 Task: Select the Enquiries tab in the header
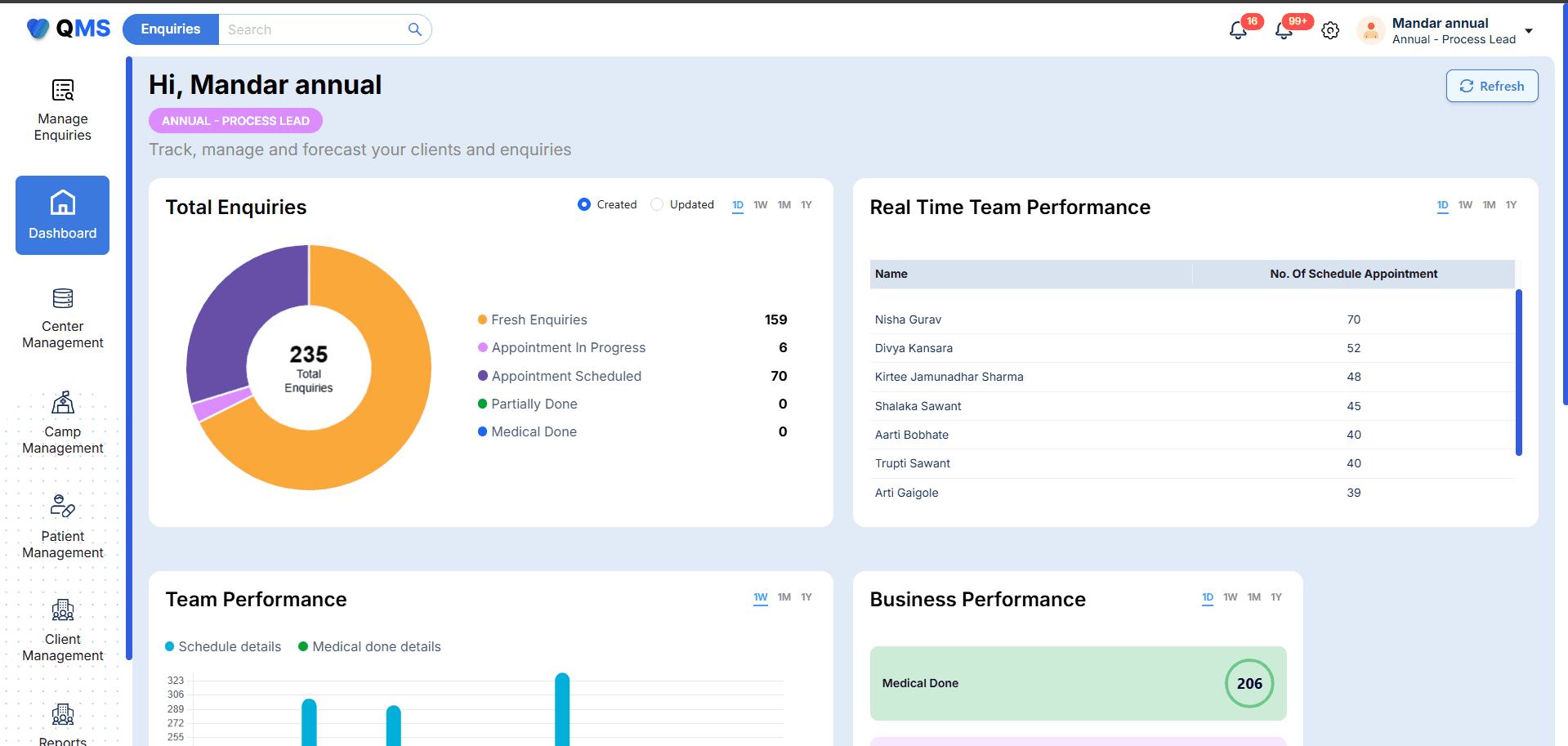point(170,29)
